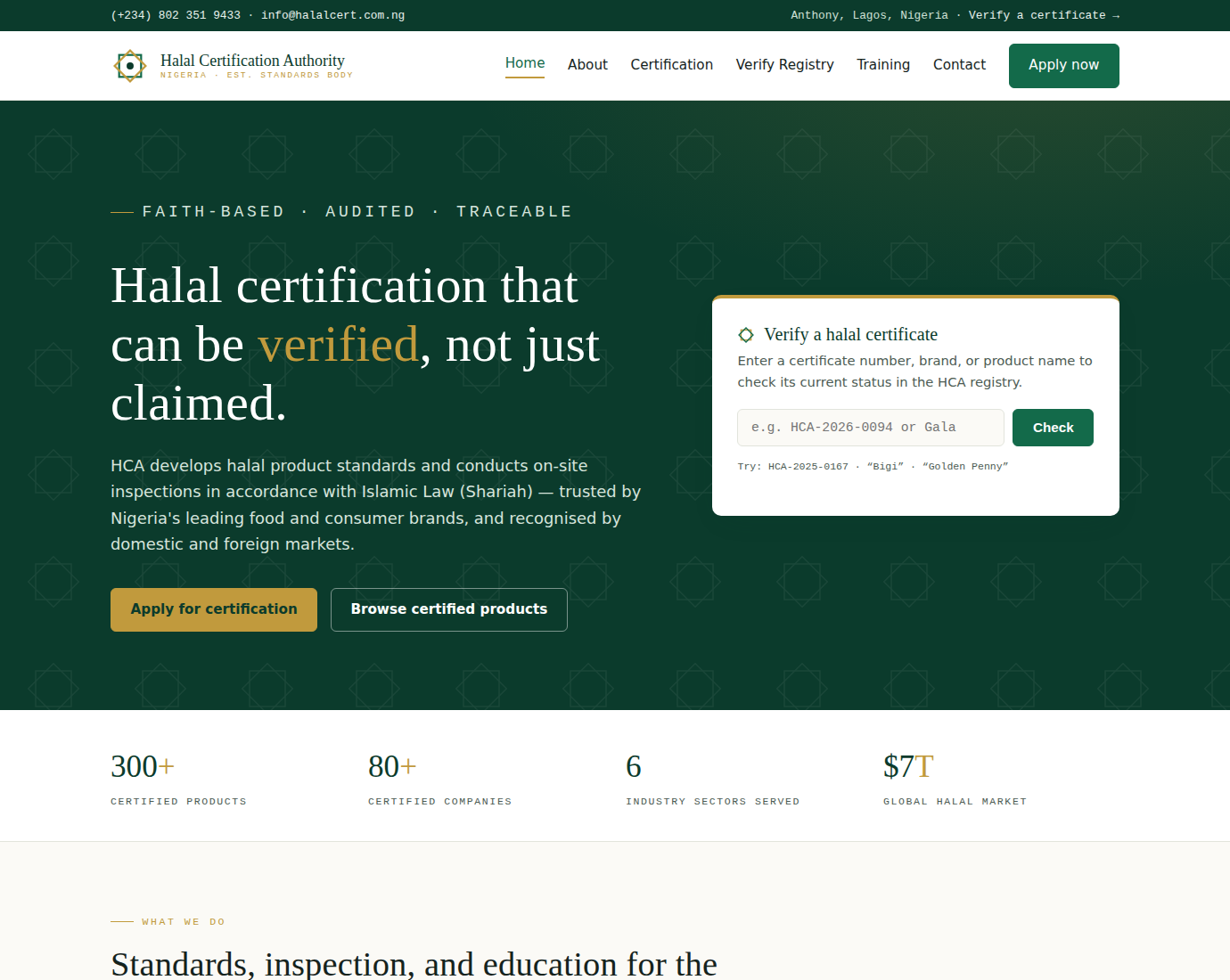Click the Halal Certification Authority logo icon
Image resolution: width=1230 pixels, height=980 pixels.
coord(130,66)
